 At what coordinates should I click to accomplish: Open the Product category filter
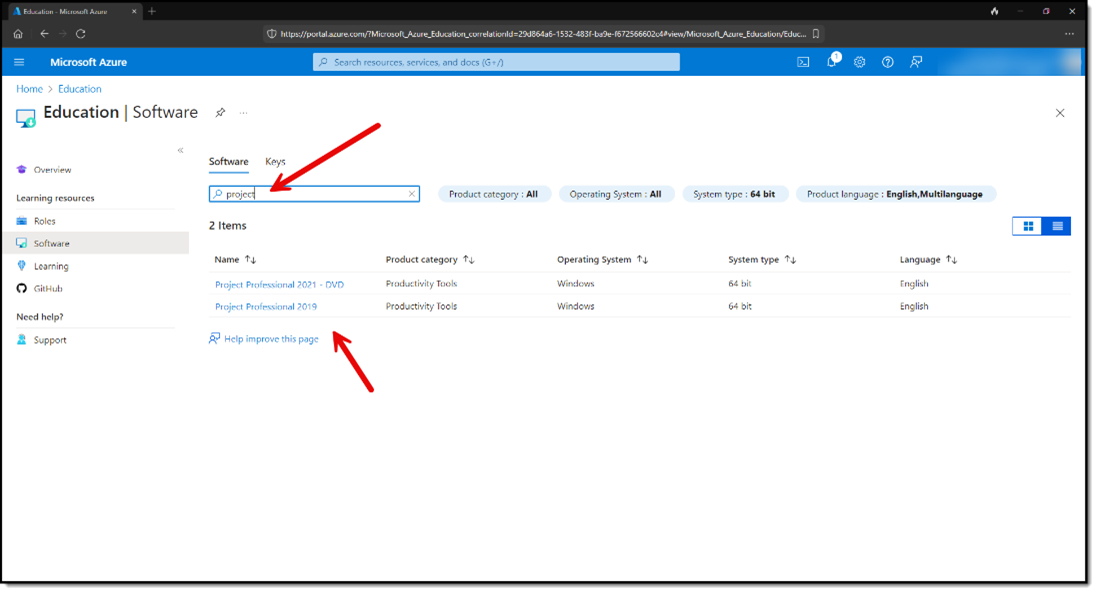click(494, 194)
